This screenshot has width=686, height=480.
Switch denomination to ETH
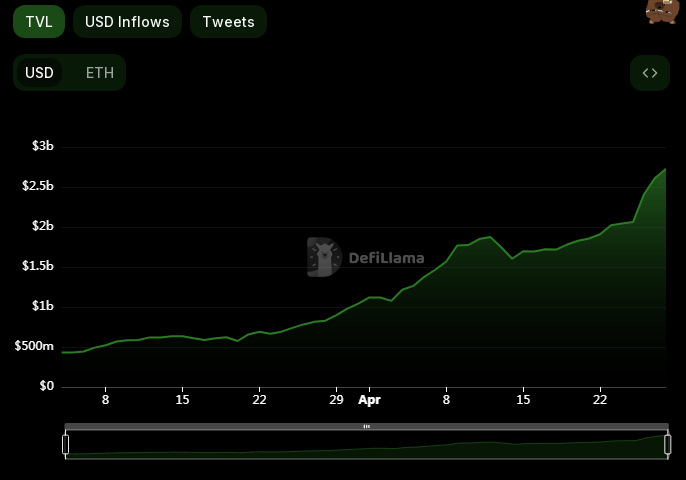point(99,73)
